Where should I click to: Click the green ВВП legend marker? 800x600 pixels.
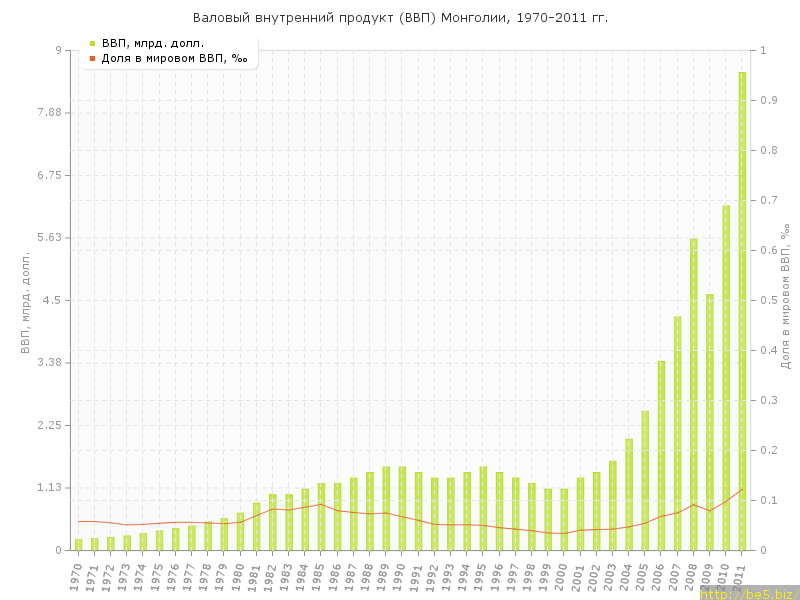[x=92, y=43]
